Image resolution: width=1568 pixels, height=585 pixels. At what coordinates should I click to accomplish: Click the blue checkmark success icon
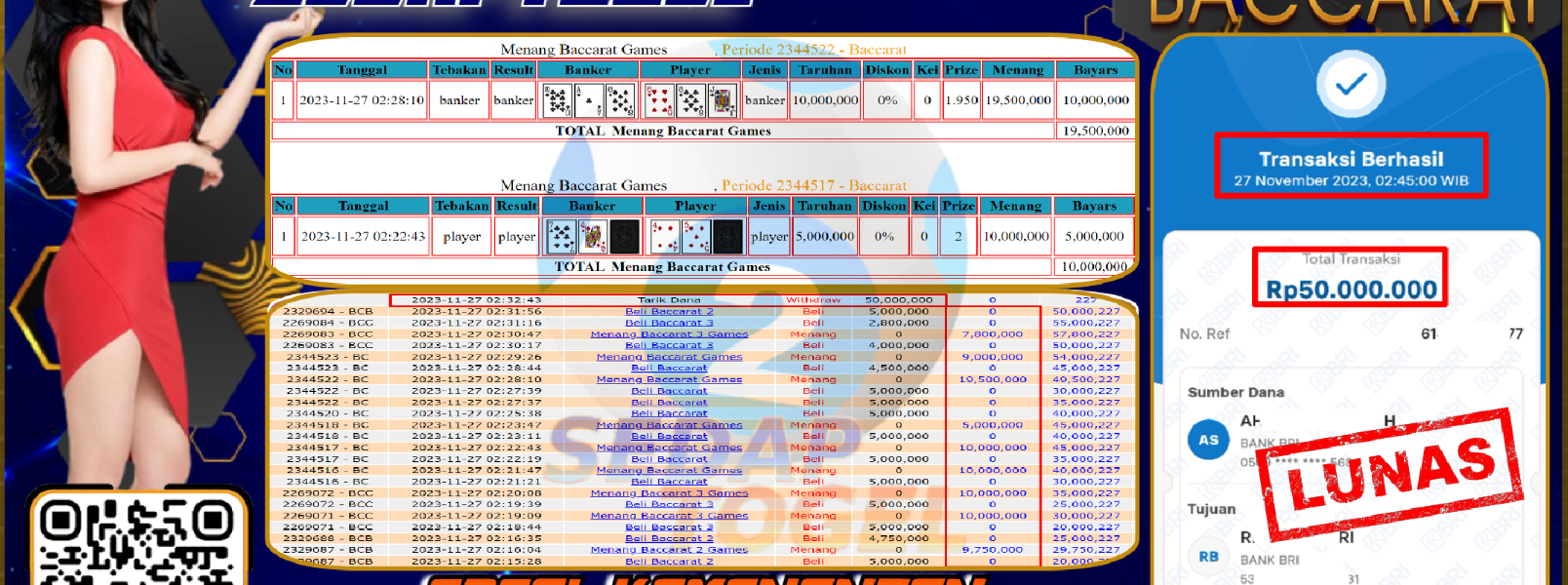(1351, 85)
